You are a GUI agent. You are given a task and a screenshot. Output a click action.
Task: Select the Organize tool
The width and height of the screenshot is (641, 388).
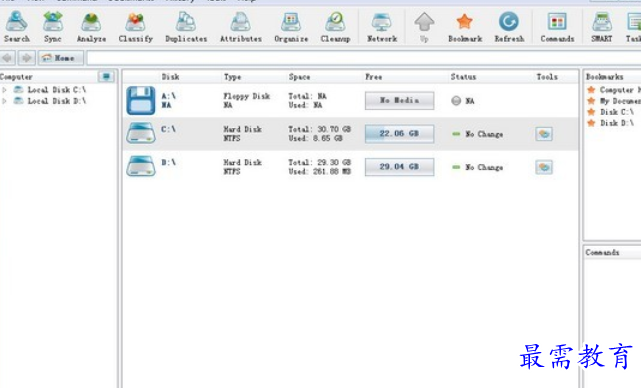pos(291,27)
